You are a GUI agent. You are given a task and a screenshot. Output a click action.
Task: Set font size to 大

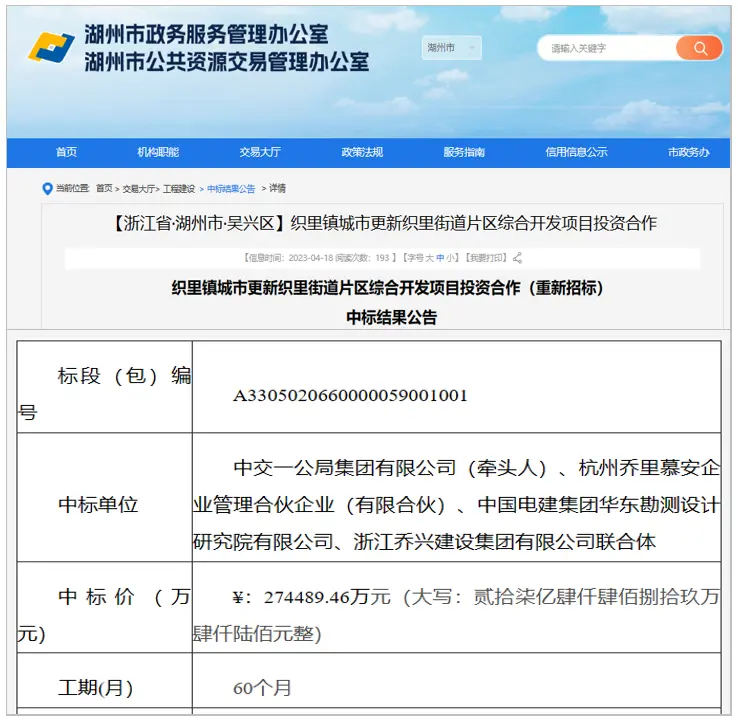[x=429, y=258]
